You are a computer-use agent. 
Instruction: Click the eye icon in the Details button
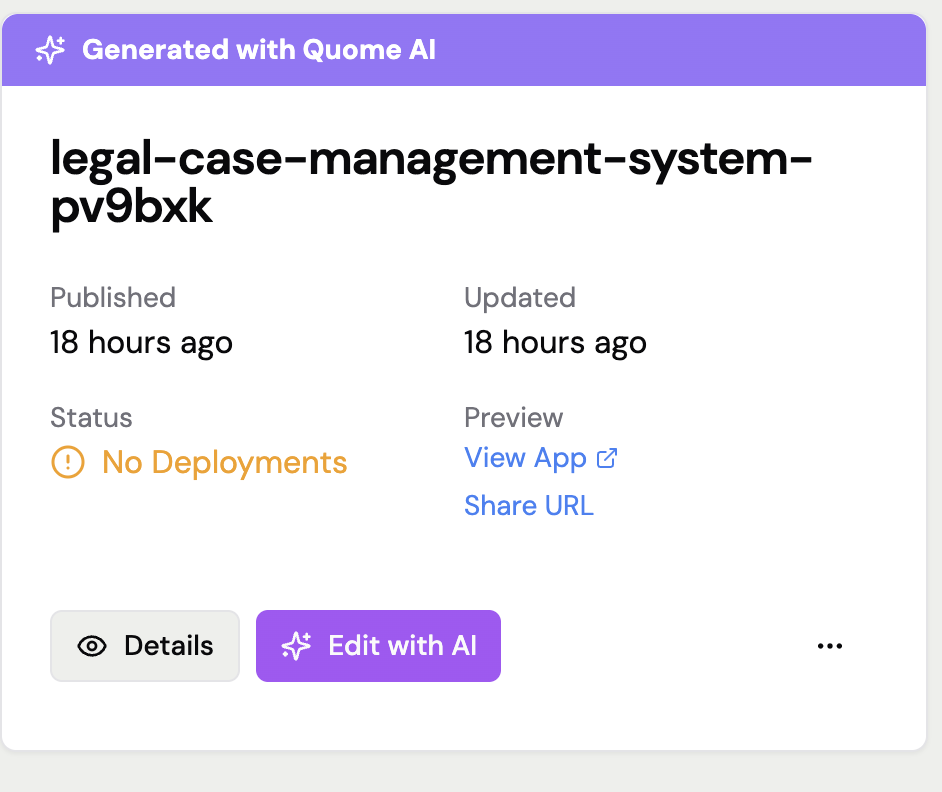(92, 646)
